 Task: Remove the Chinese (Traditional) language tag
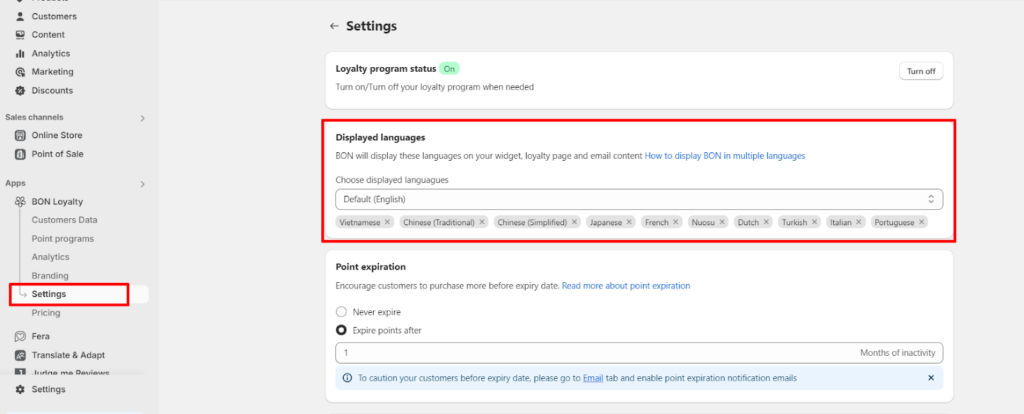pyautogui.click(x=482, y=222)
